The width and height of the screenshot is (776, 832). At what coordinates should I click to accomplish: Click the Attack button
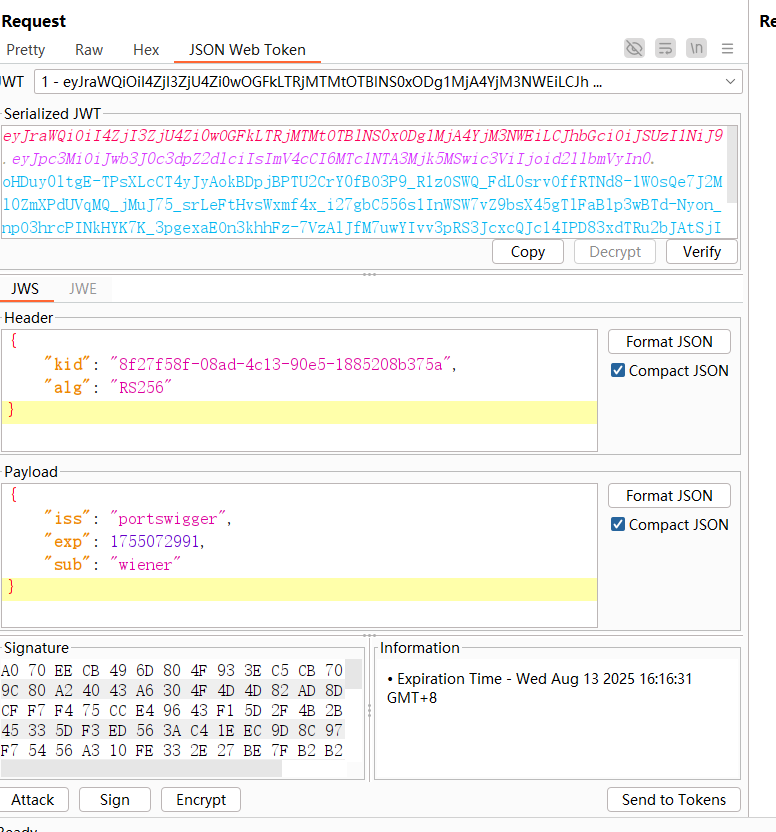point(33,800)
